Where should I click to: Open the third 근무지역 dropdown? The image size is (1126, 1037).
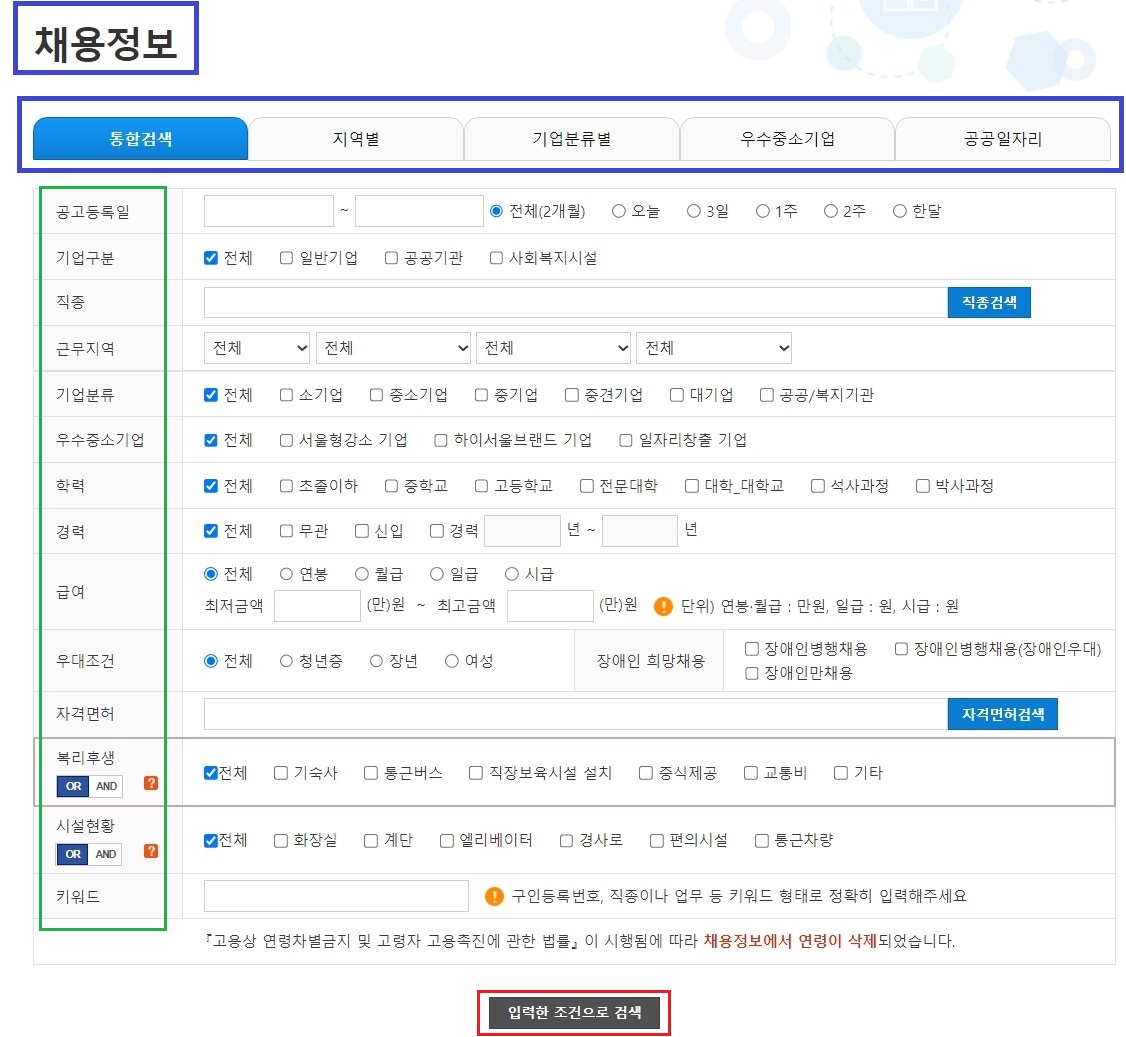pyautogui.click(x=554, y=348)
